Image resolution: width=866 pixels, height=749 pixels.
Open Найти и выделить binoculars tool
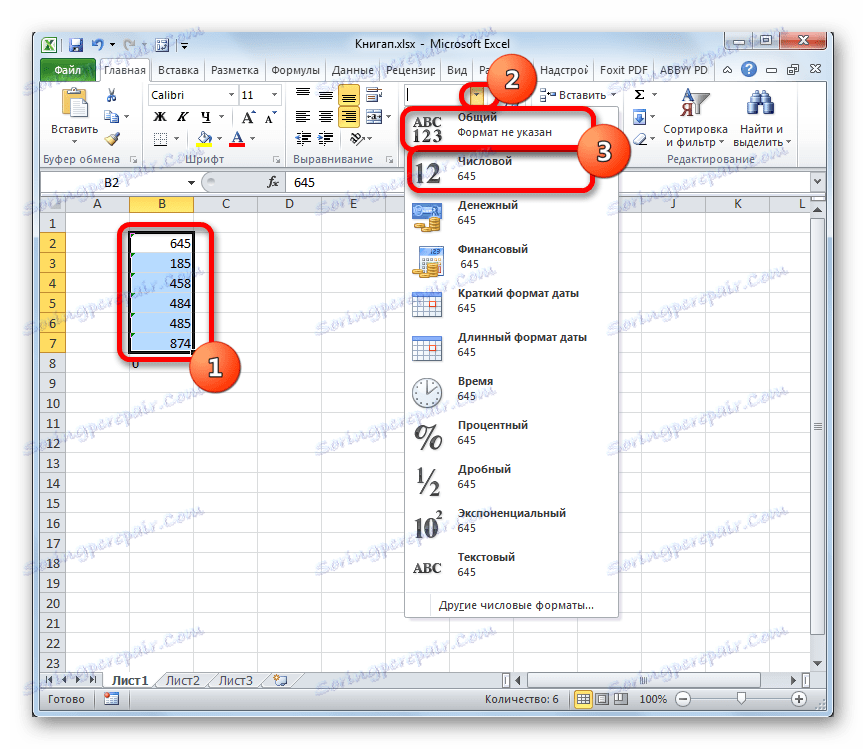click(761, 118)
